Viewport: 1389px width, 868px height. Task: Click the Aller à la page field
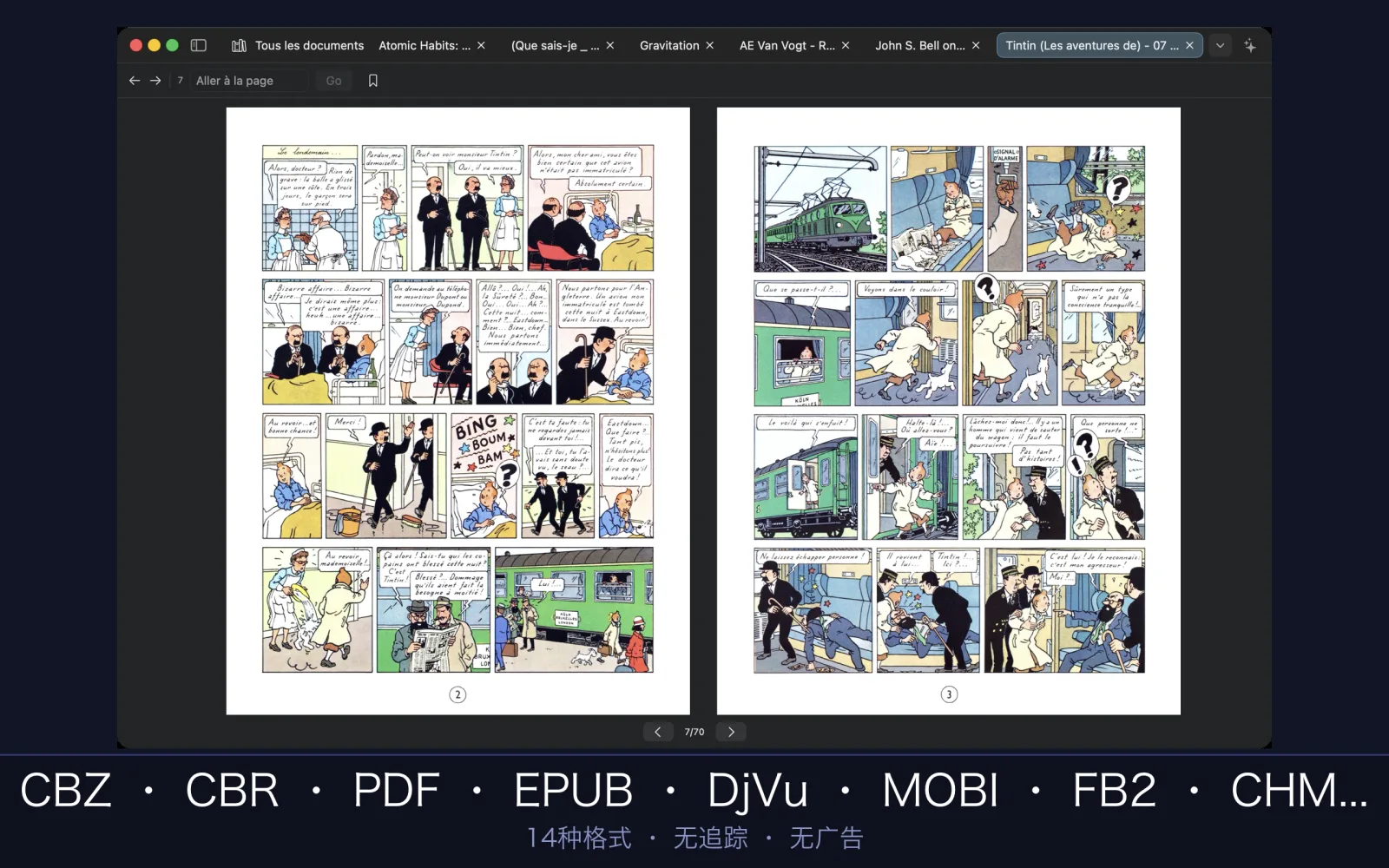click(x=248, y=81)
